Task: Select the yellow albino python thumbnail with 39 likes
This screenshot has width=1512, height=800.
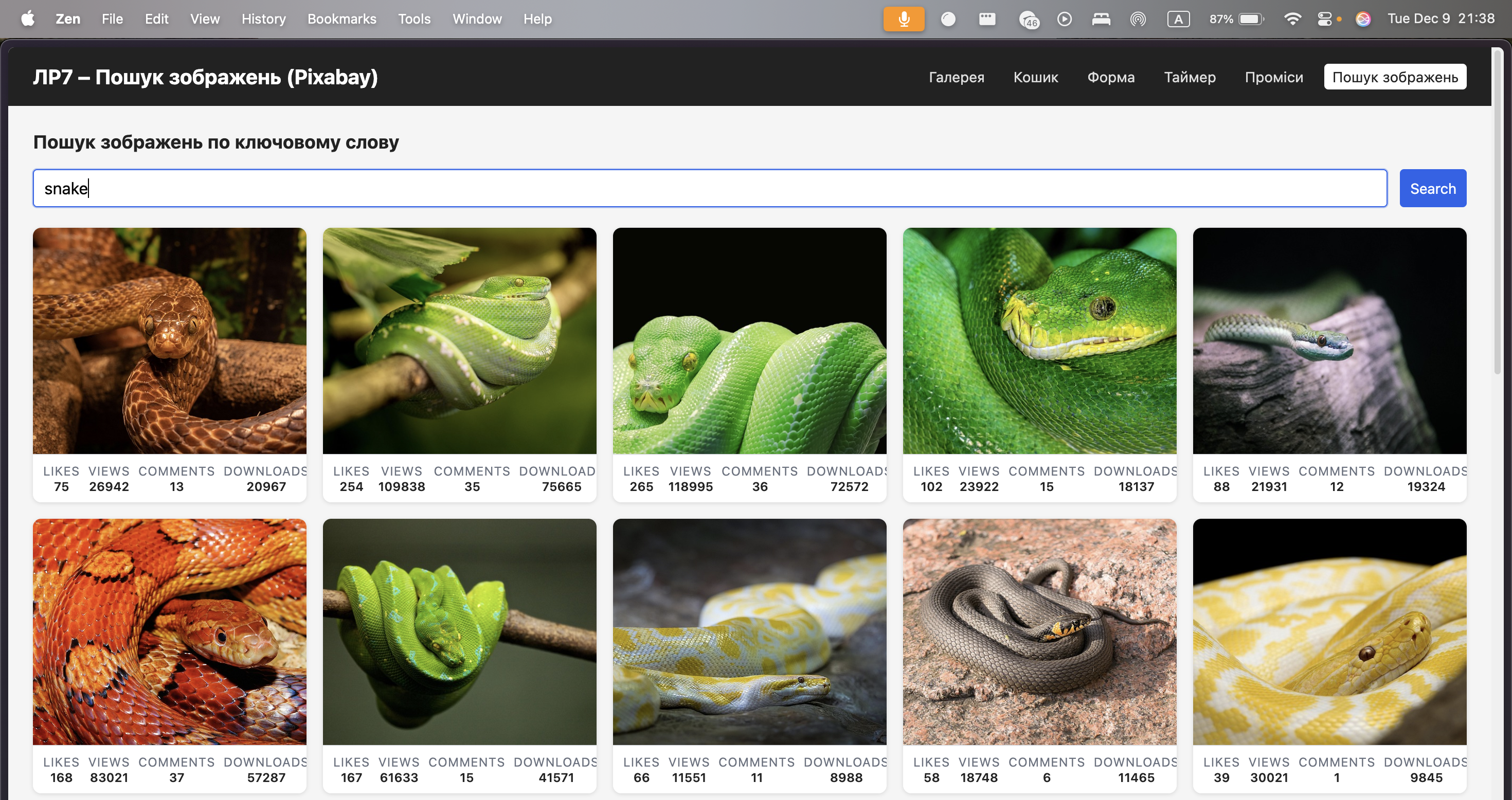Action: (x=1329, y=631)
